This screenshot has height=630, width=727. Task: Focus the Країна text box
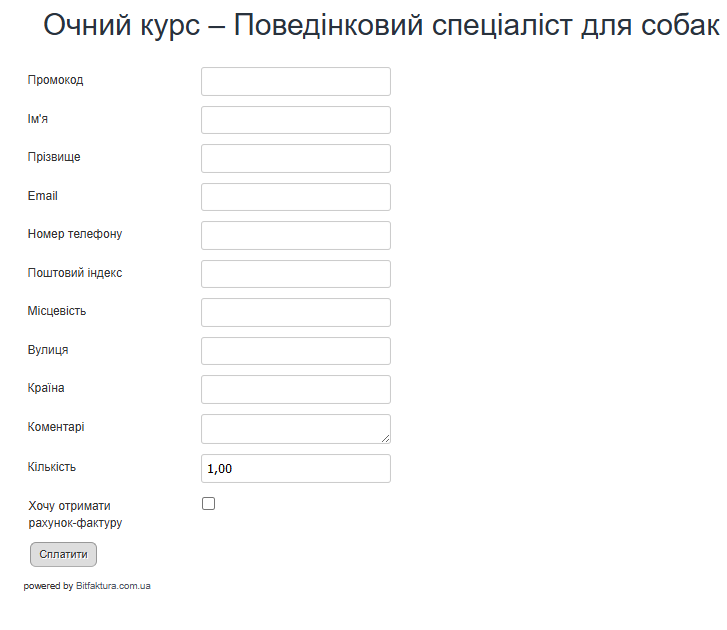[295, 389]
